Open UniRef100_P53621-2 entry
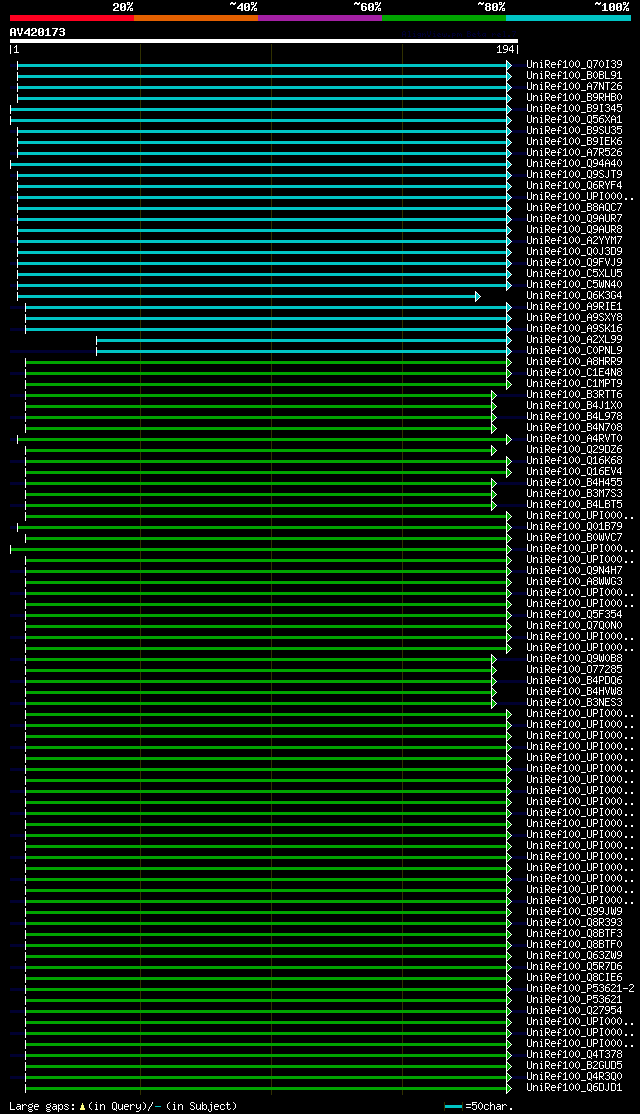This screenshot has width=640, height=1114. pos(580,989)
